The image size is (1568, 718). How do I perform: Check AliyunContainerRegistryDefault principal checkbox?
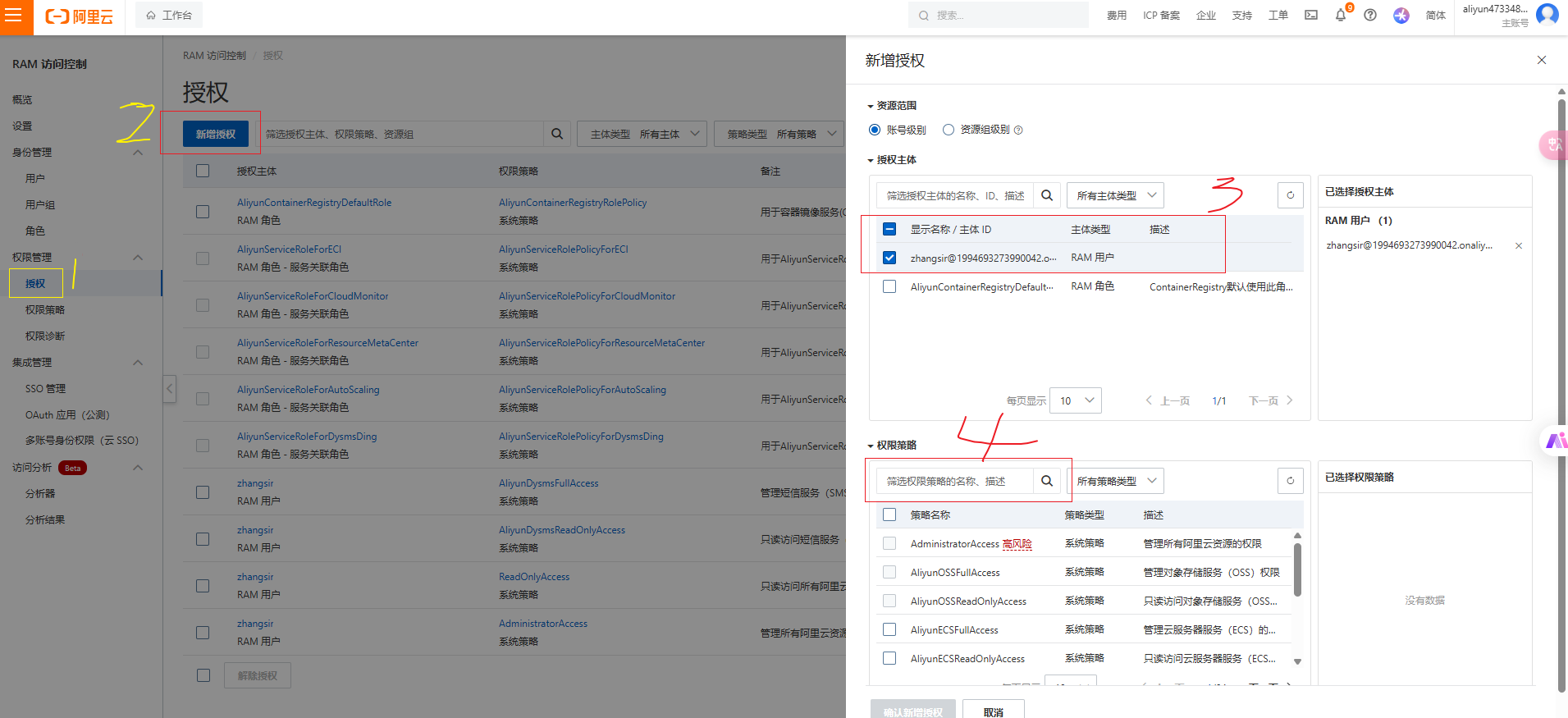click(x=889, y=286)
